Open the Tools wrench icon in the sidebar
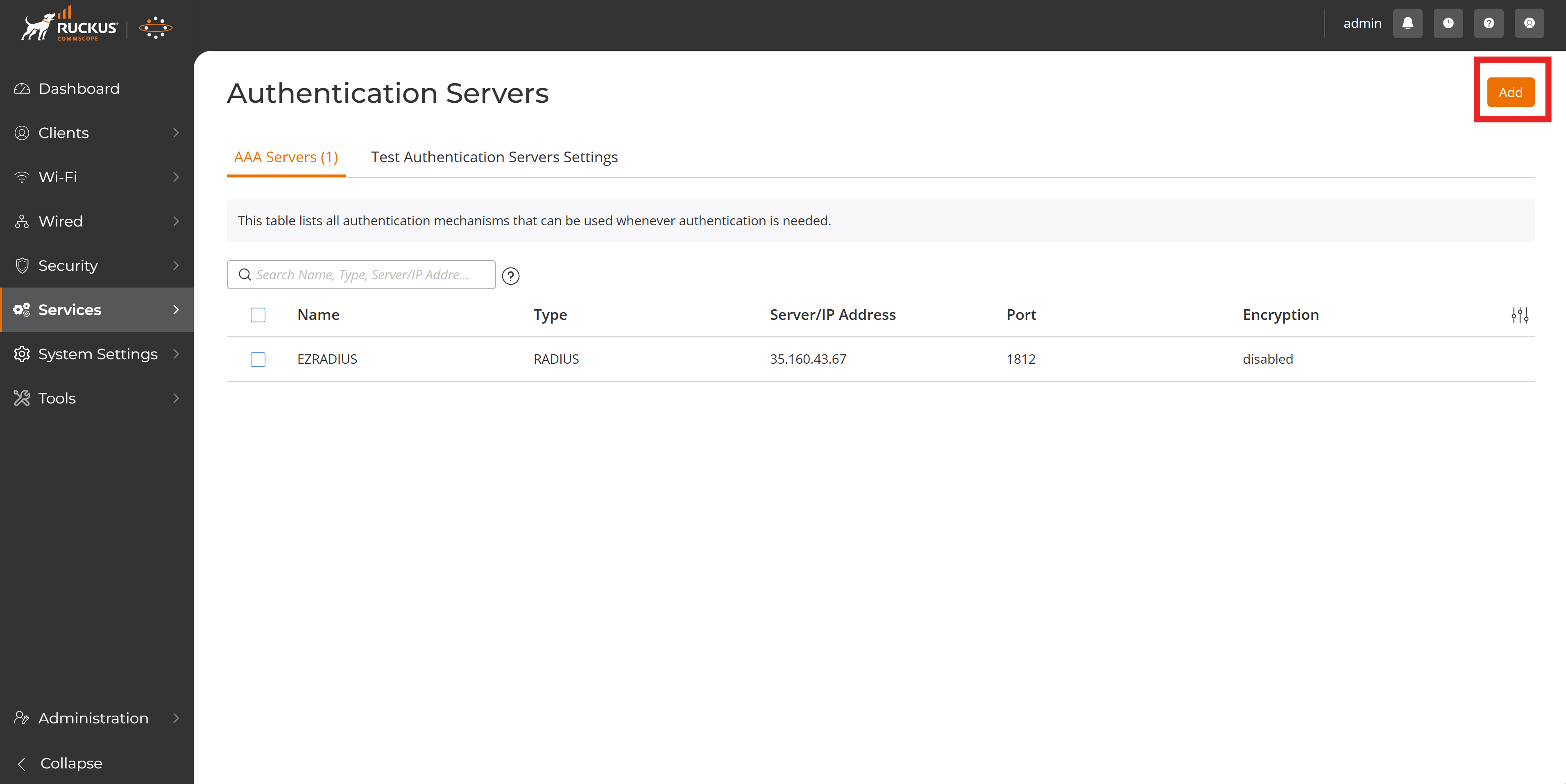This screenshot has height=784, width=1566. pos(22,398)
